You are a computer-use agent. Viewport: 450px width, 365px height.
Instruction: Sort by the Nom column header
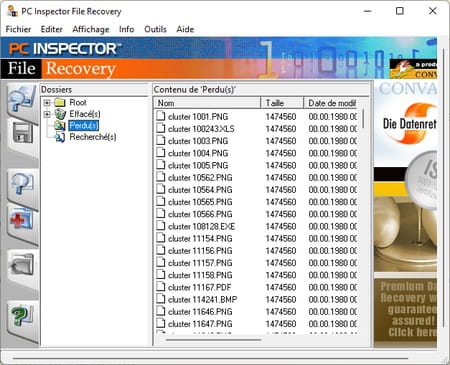(x=207, y=103)
